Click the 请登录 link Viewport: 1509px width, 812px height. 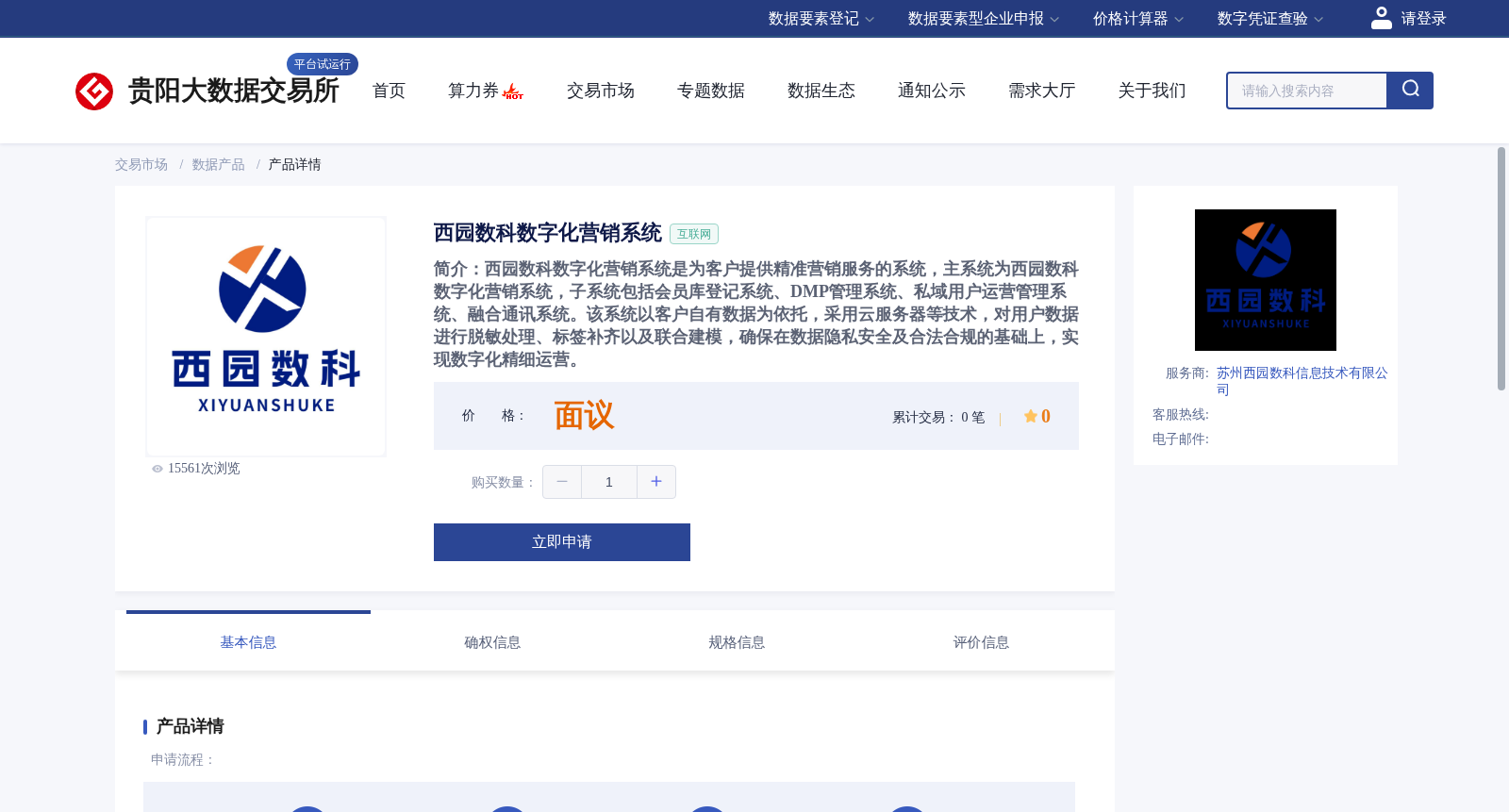[1423, 19]
